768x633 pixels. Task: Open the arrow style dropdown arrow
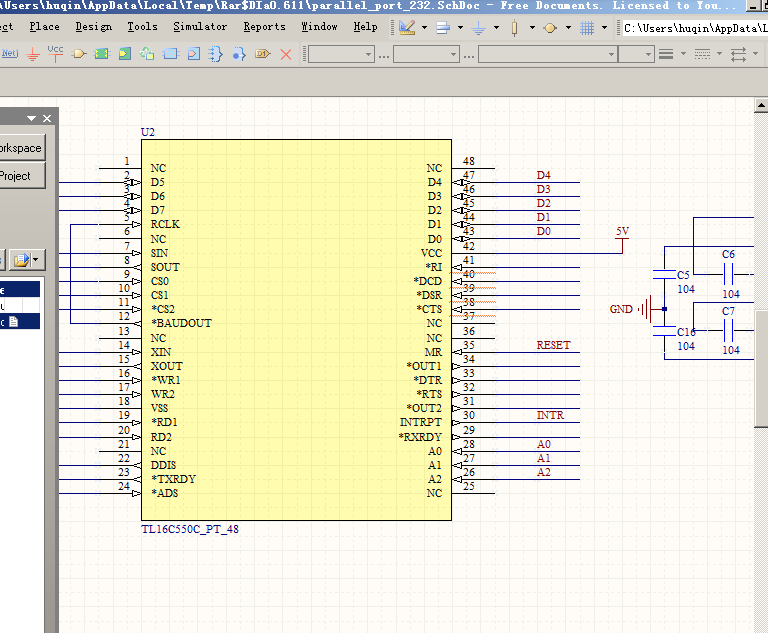pyautogui.click(x=756, y=54)
